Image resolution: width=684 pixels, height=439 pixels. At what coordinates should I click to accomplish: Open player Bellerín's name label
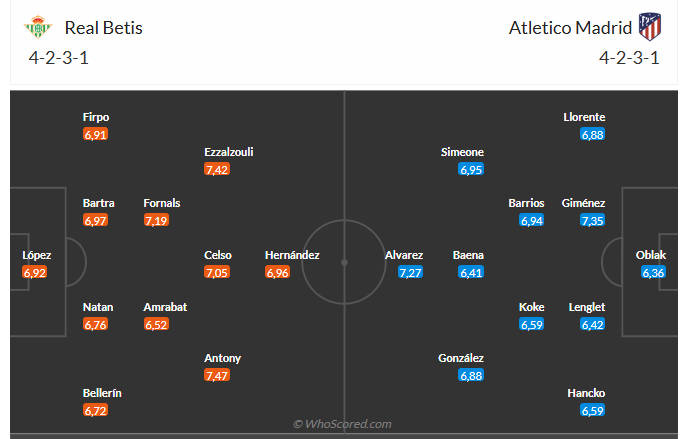[x=102, y=393]
